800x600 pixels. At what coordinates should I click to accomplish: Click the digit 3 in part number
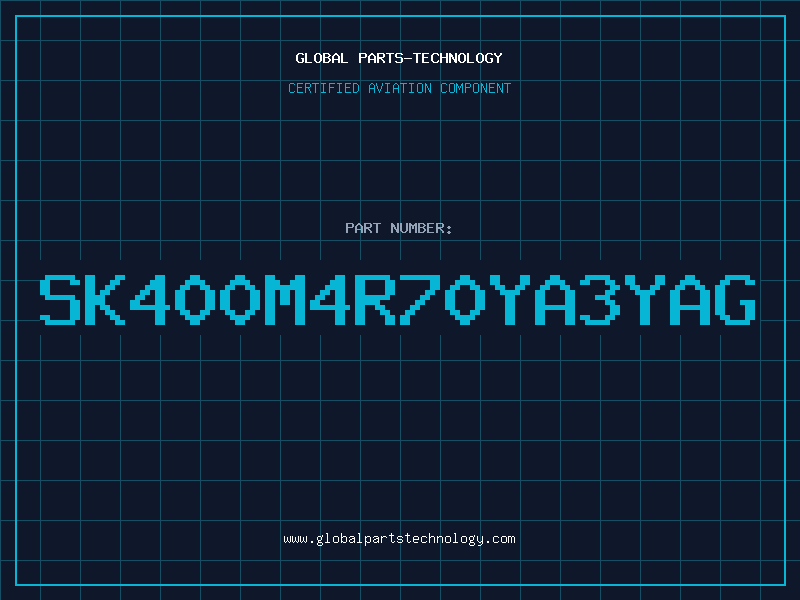click(x=599, y=299)
